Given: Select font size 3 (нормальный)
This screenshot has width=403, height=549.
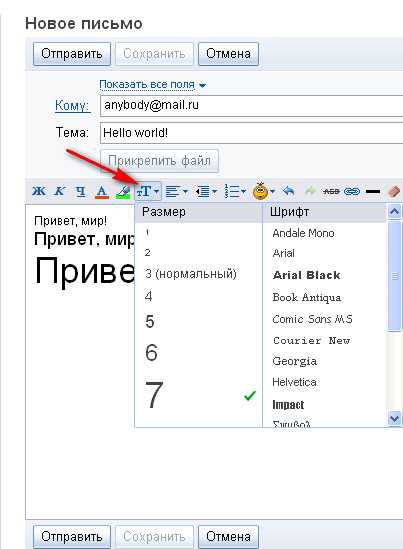Looking at the screenshot, I should [x=199, y=273].
